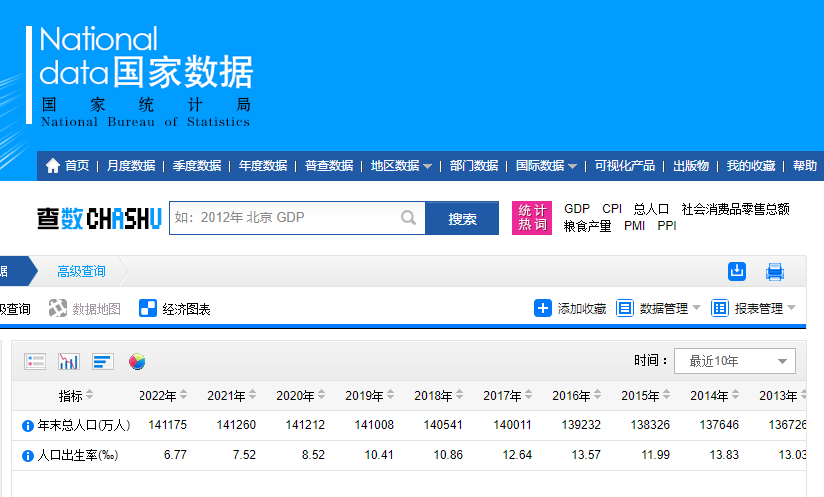Open the 季度数据 menu item
Image resolution: width=824 pixels, height=497 pixels.
click(197, 166)
